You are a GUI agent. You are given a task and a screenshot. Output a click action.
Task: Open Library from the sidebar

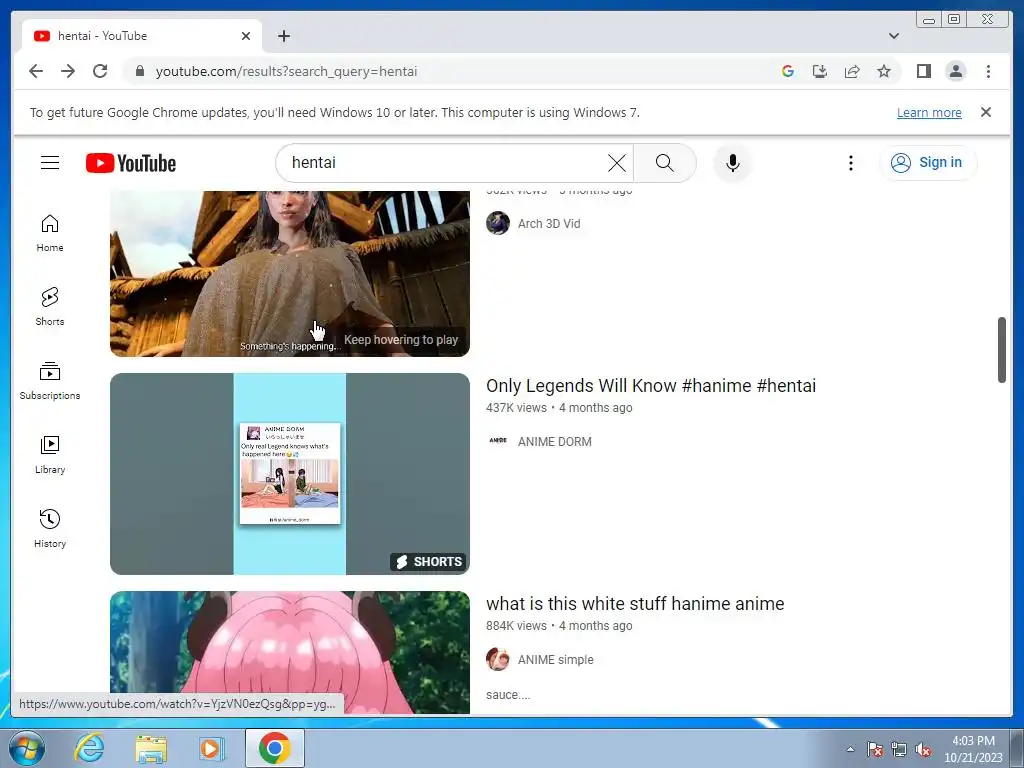50,455
